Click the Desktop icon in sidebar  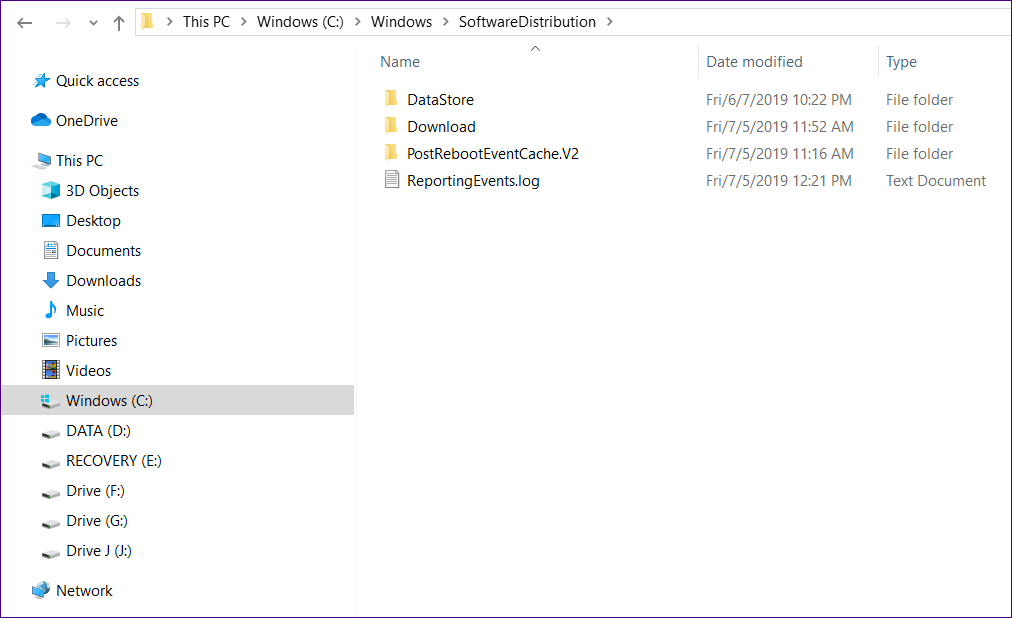[51, 221]
